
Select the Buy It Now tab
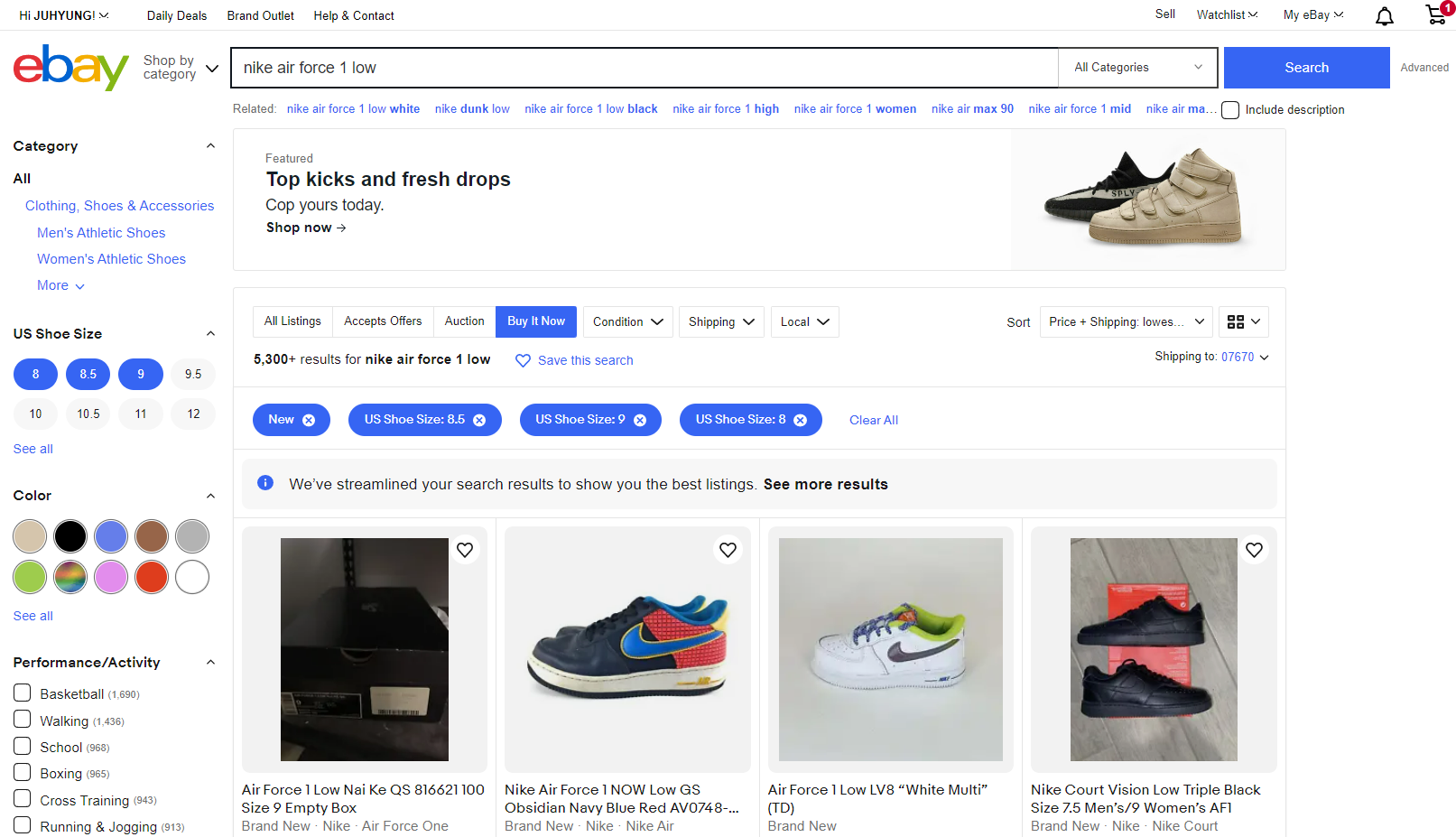coord(536,321)
